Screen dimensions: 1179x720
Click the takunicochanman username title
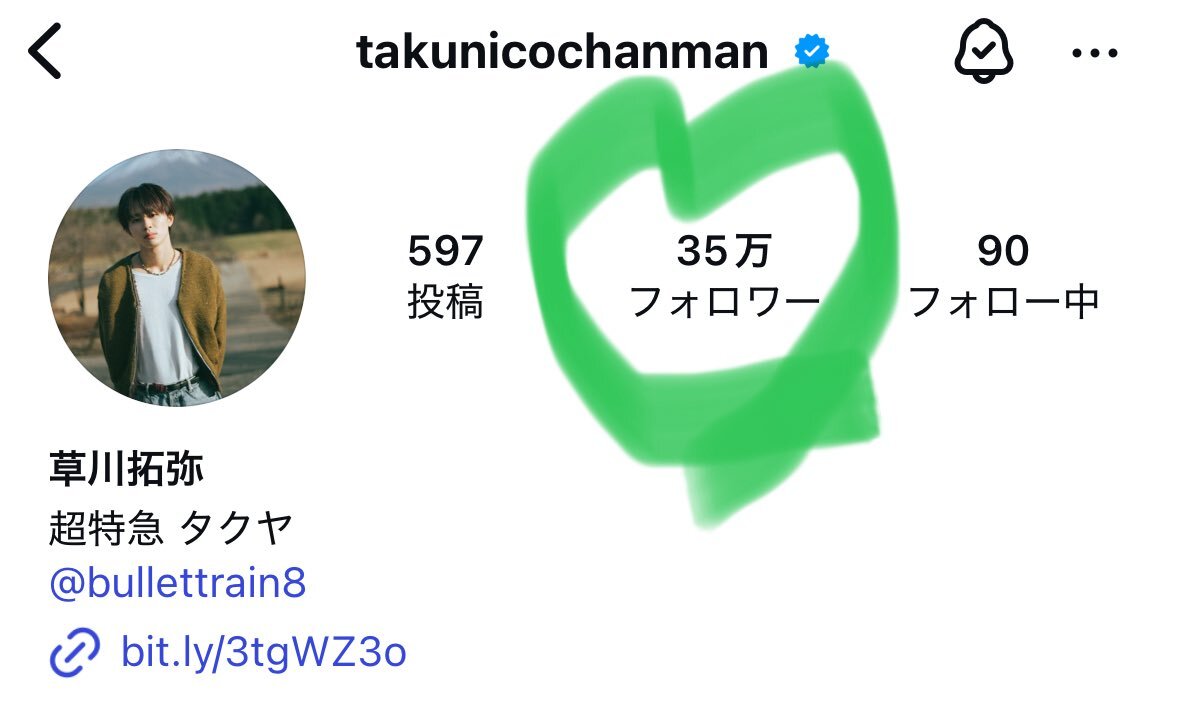click(x=562, y=51)
